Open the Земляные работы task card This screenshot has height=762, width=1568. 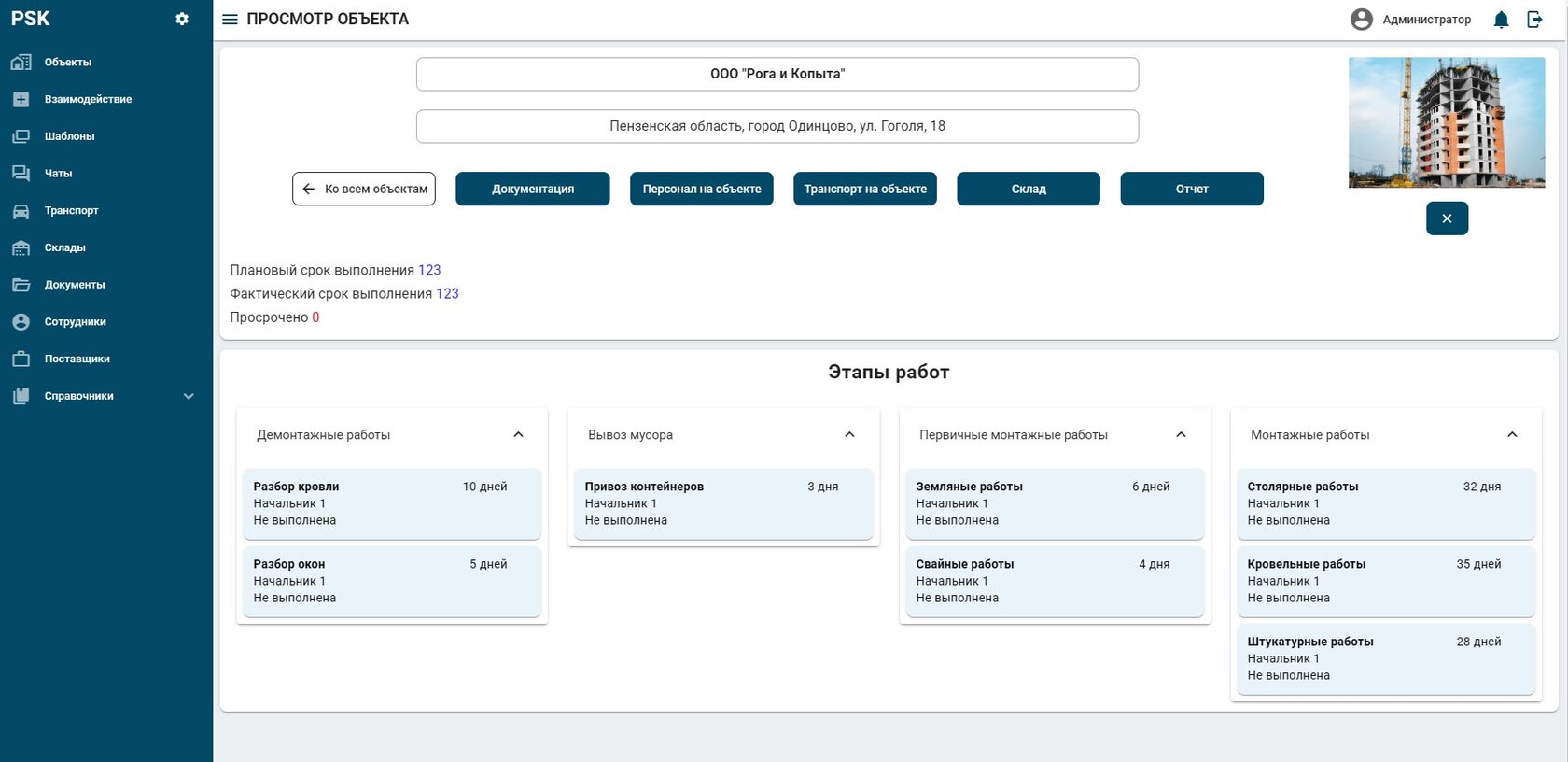[x=1055, y=503]
